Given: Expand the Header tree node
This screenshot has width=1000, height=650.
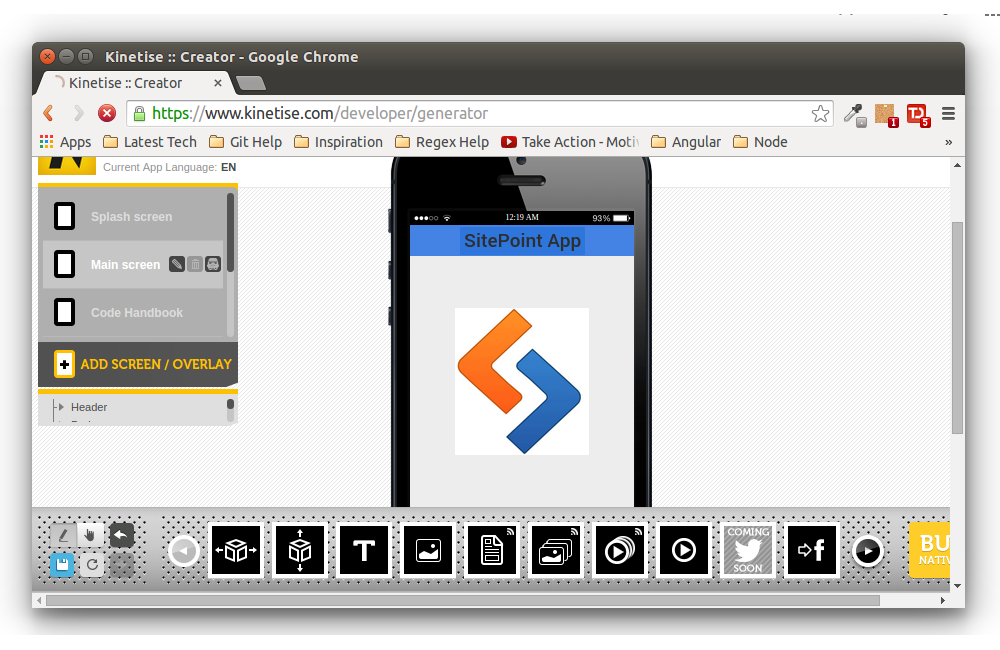Looking at the screenshot, I should [61, 407].
